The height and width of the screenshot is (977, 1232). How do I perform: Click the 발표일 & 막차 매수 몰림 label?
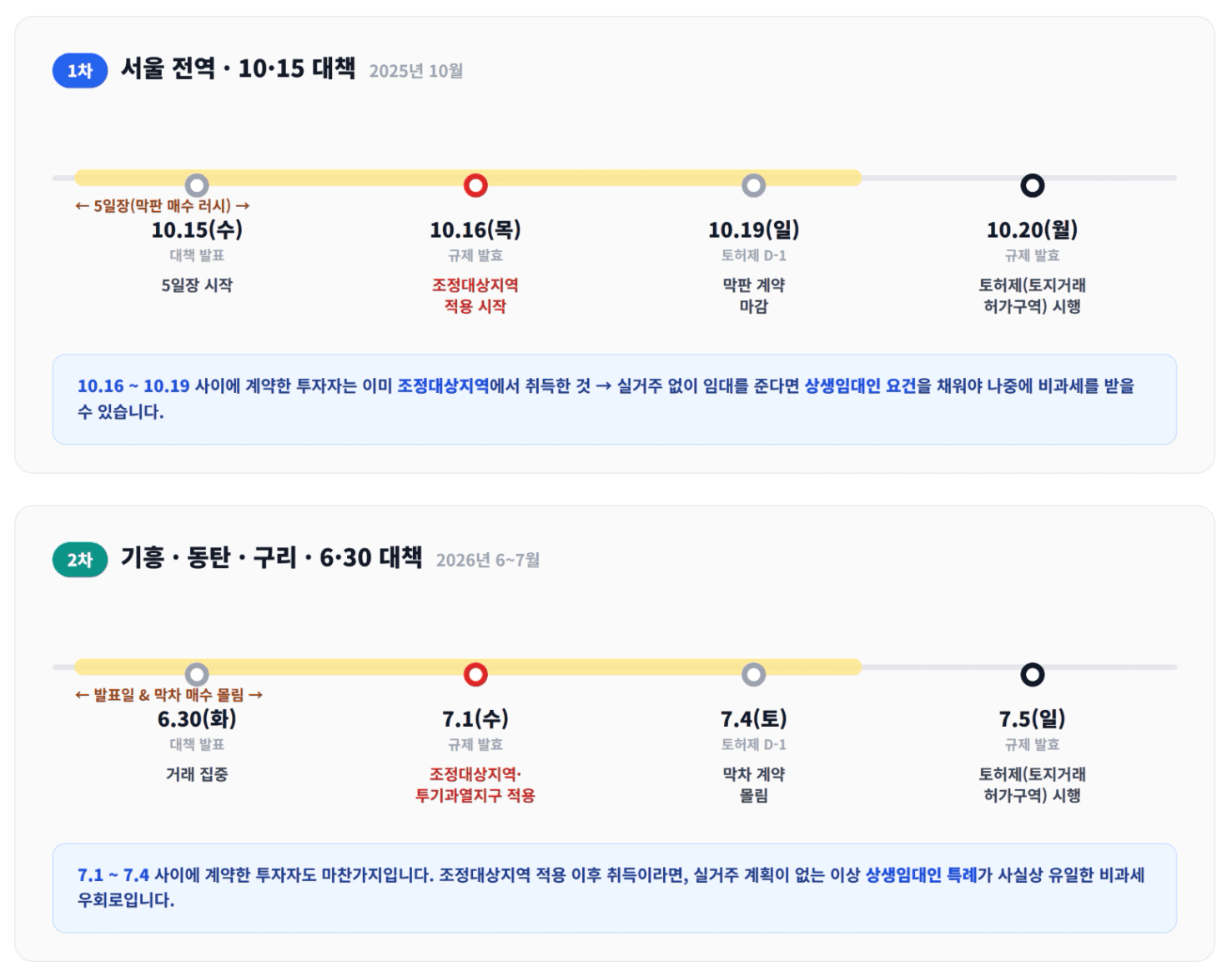pyautogui.click(x=169, y=694)
